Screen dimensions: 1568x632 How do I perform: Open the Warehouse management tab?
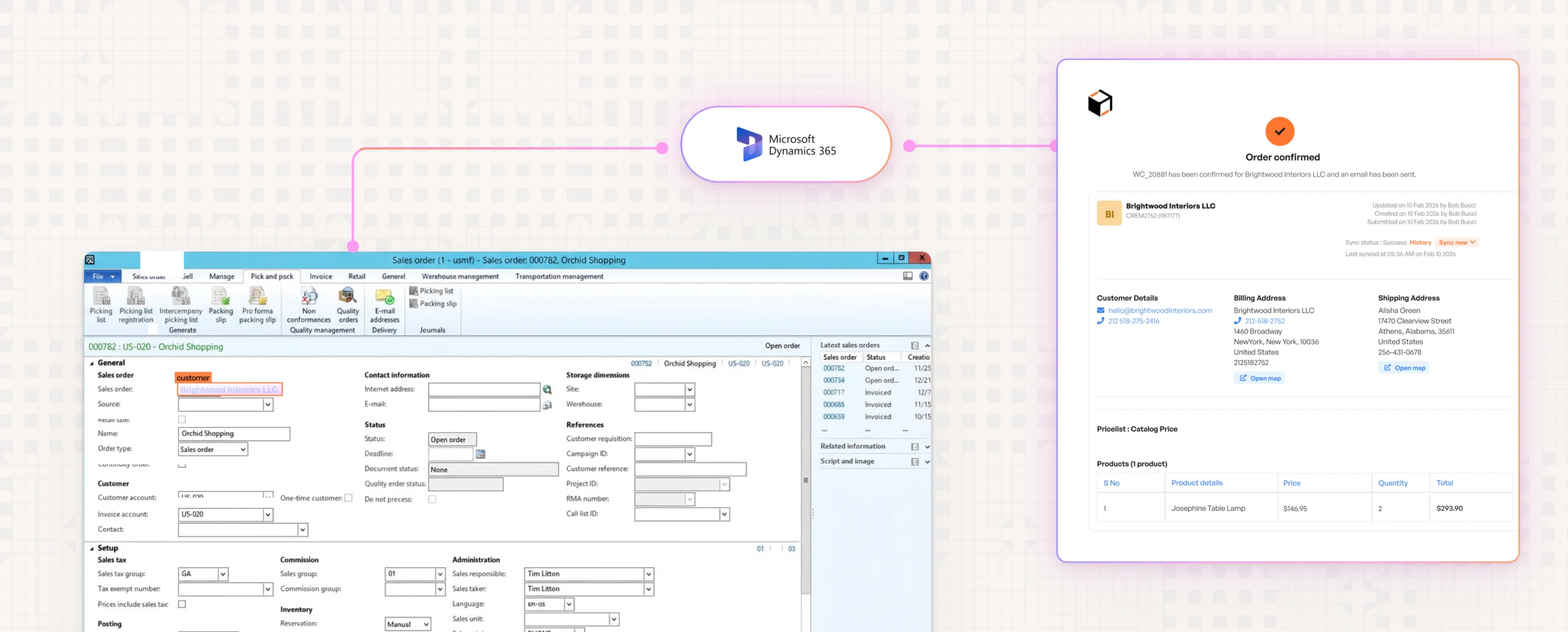point(460,276)
